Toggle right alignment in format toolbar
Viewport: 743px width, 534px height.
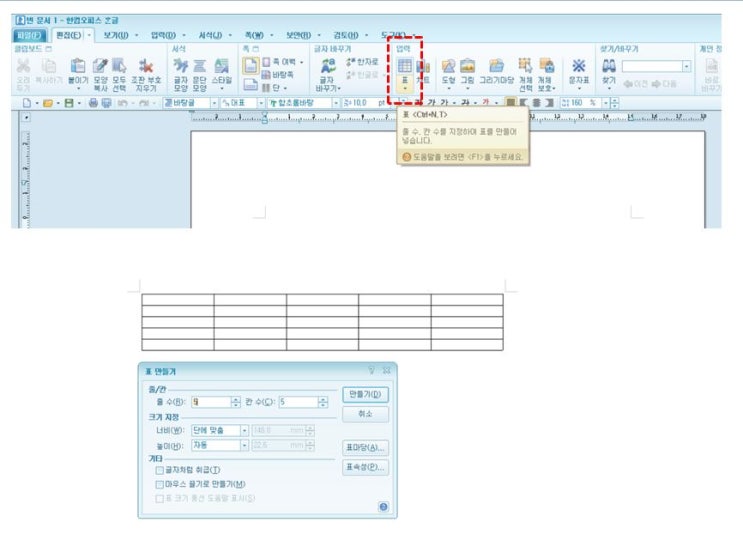click(549, 103)
